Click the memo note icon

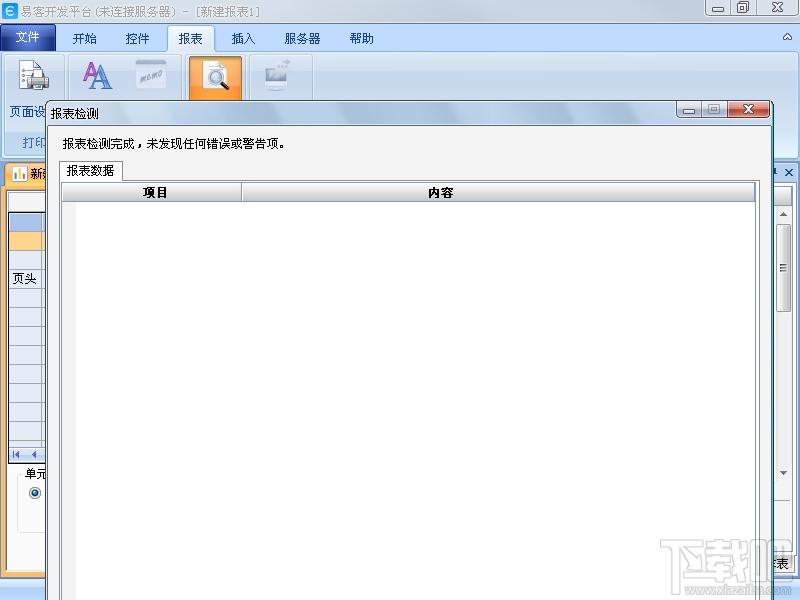pos(151,76)
